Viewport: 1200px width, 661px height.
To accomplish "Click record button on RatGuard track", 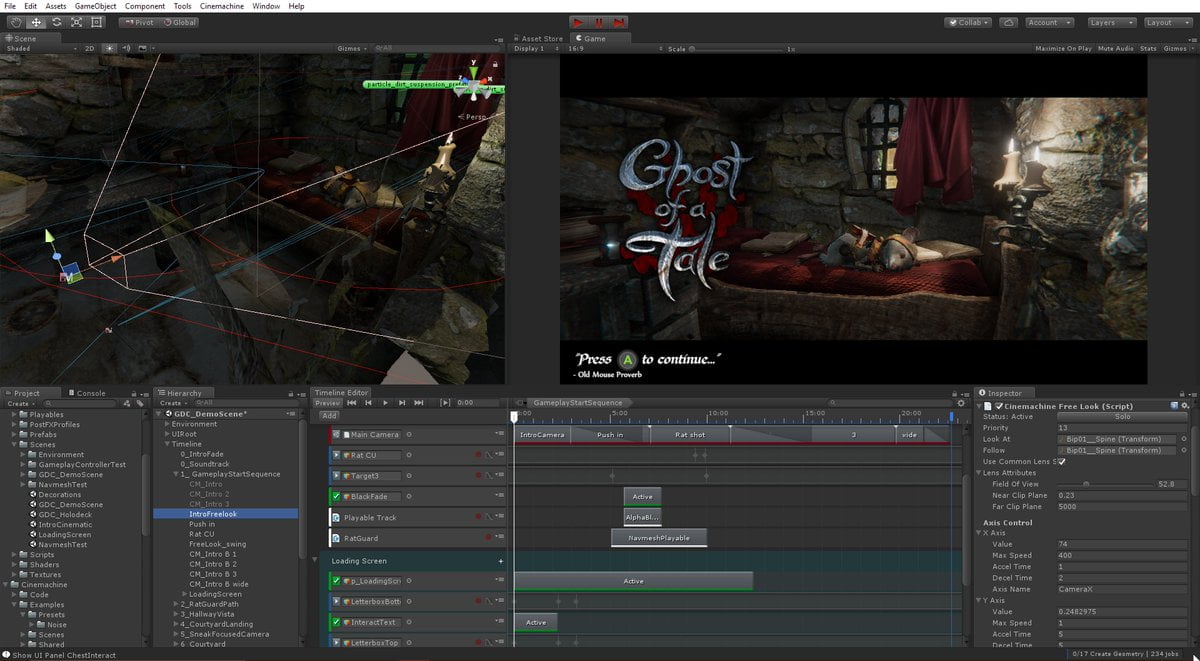I will [487, 538].
